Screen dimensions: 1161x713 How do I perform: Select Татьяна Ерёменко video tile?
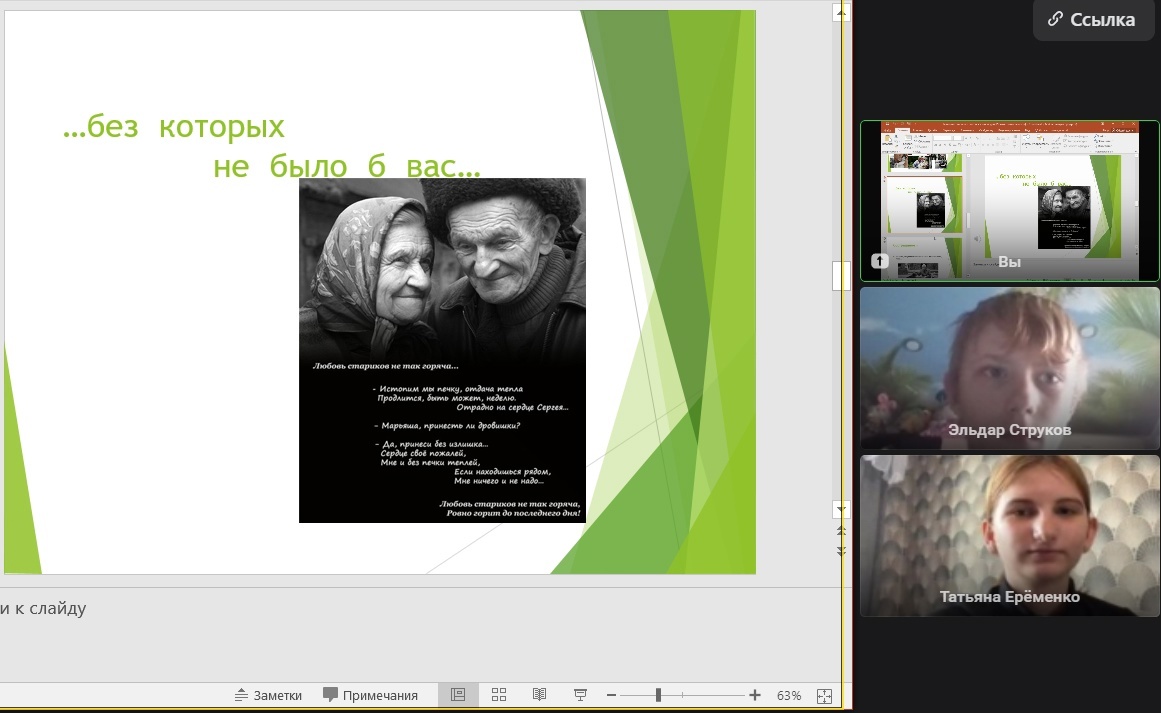[1010, 535]
